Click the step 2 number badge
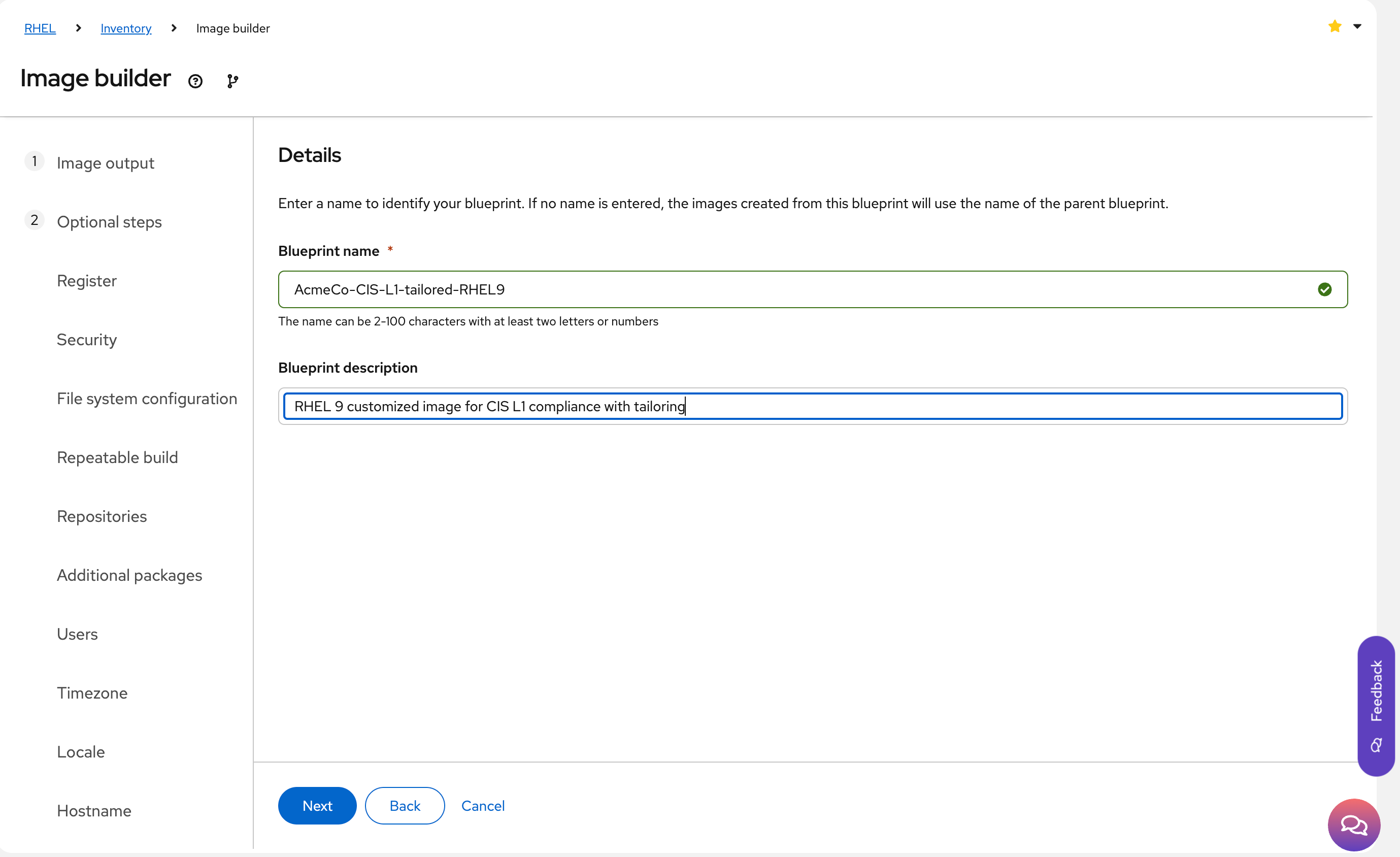Viewport: 1400px width, 857px height. 34,220
